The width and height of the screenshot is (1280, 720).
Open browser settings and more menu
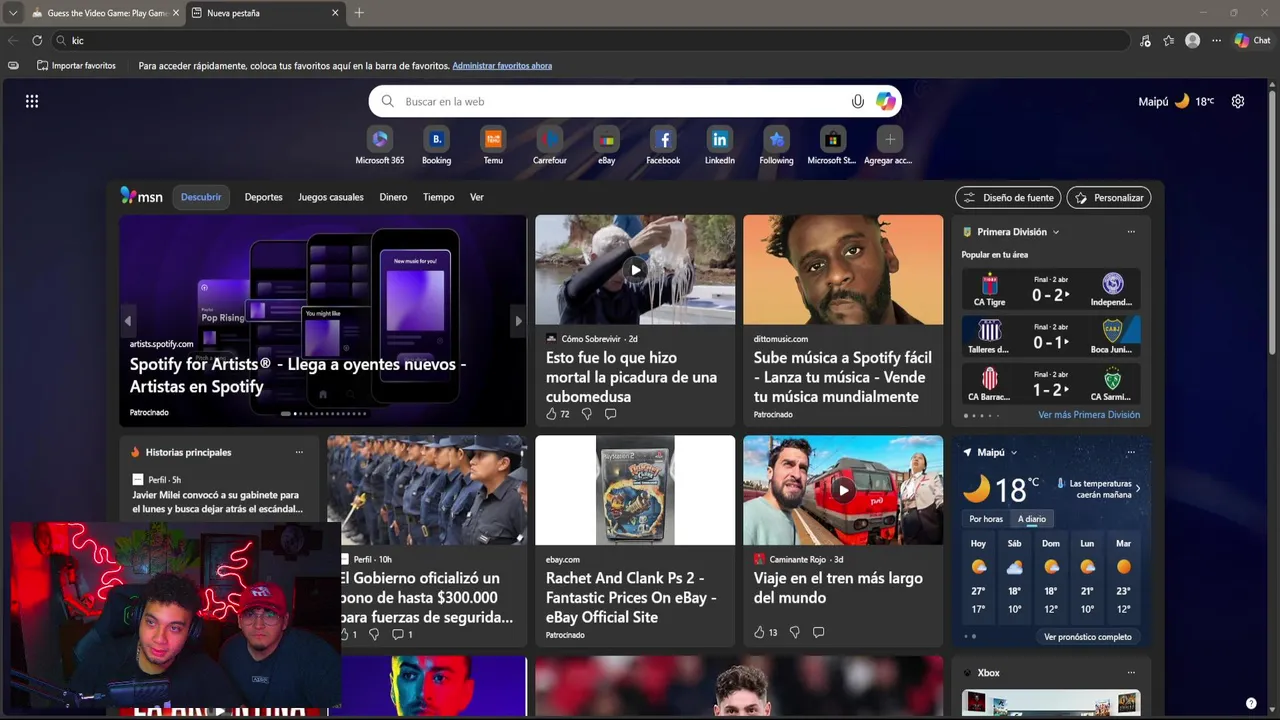point(1216,40)
